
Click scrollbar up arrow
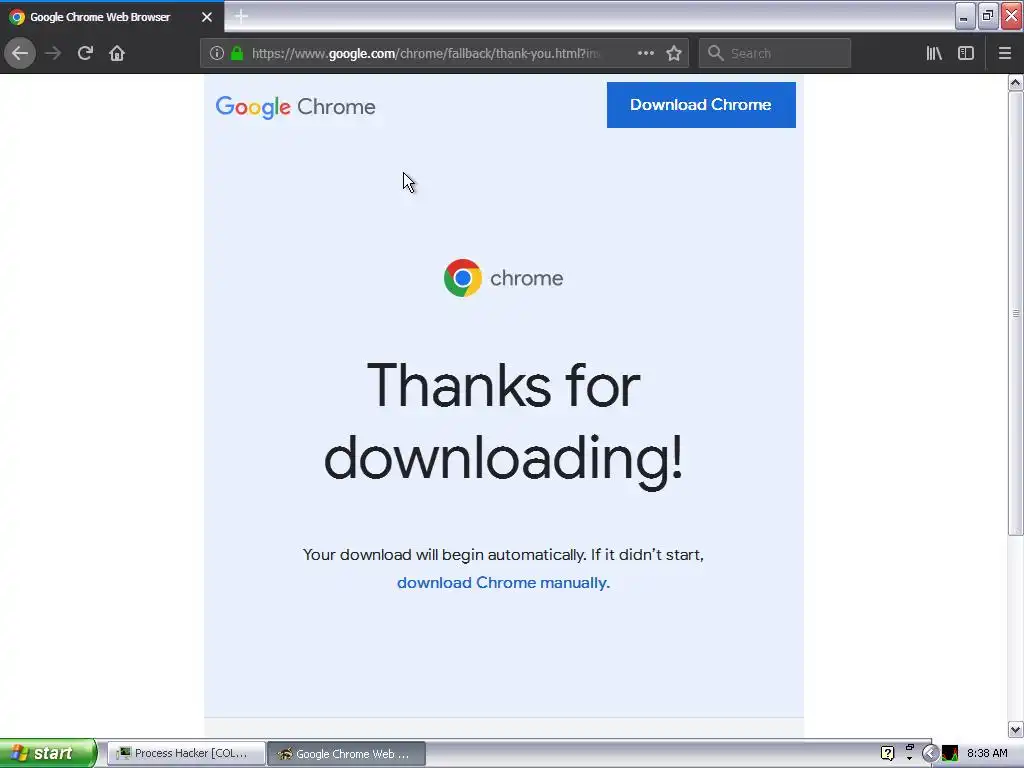(1016, 83)
